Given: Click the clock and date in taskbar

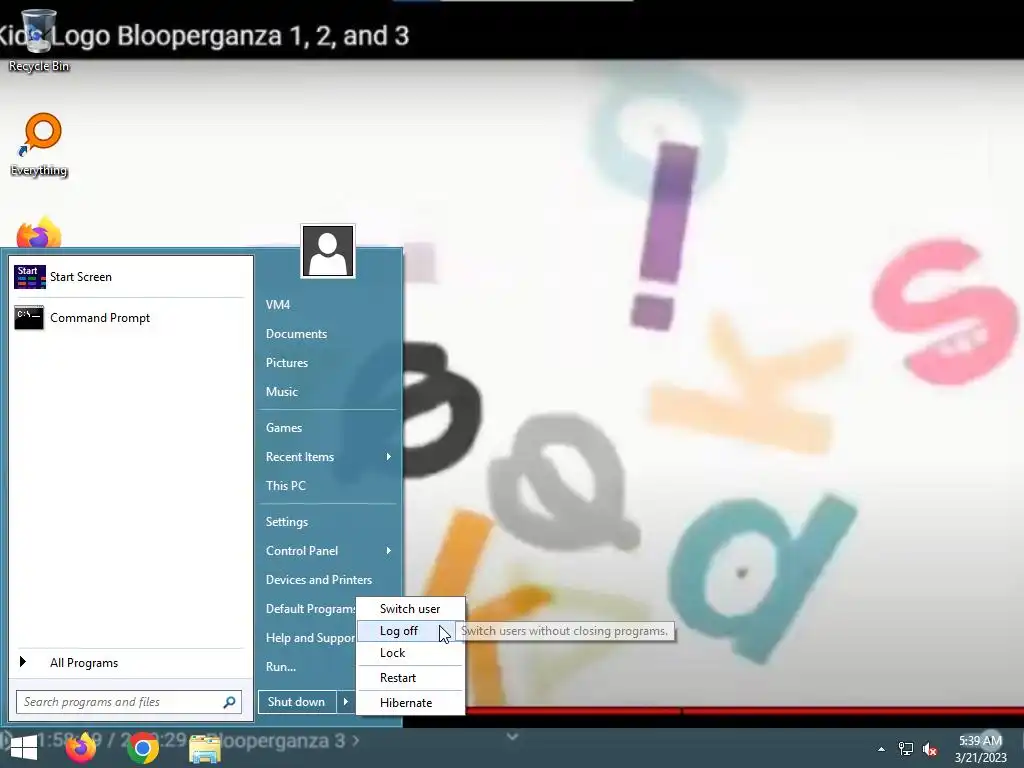Looking at the screenshot, I should tap(980, 749).
